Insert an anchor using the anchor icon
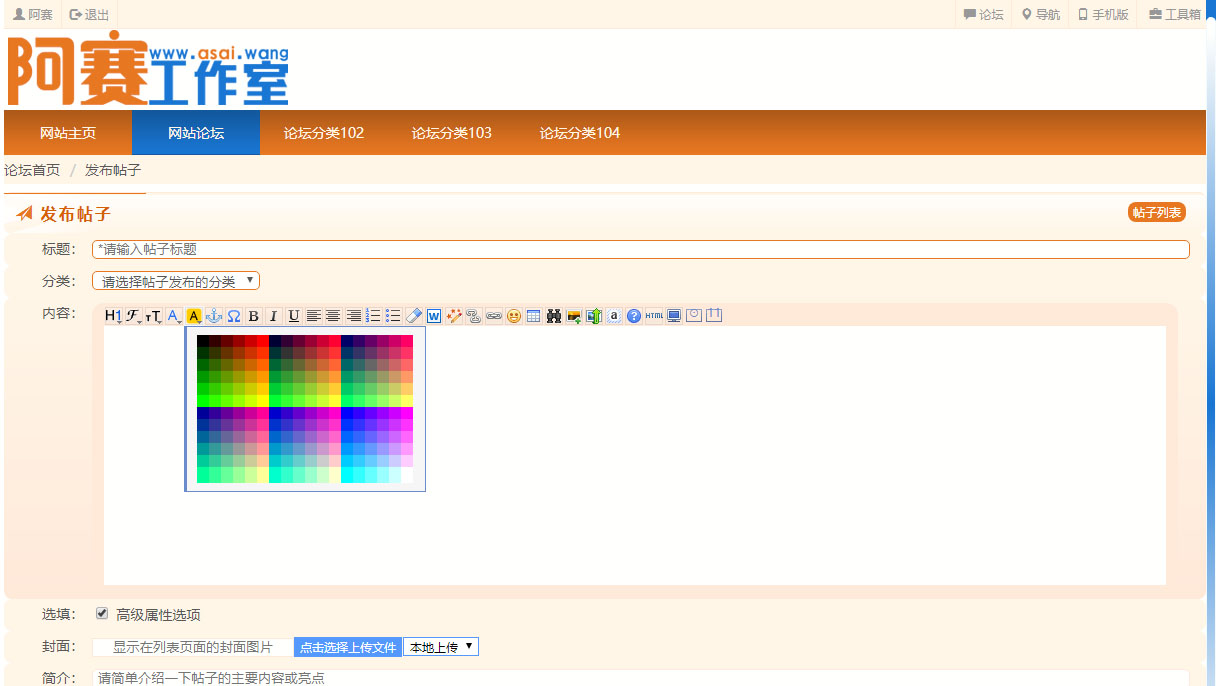Screen dimensions: 1220x686 213,316
